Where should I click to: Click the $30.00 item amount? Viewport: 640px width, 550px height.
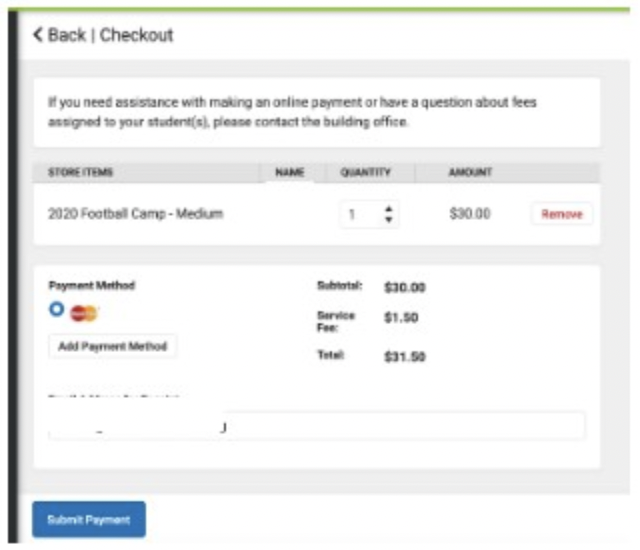tap(470, 213)
